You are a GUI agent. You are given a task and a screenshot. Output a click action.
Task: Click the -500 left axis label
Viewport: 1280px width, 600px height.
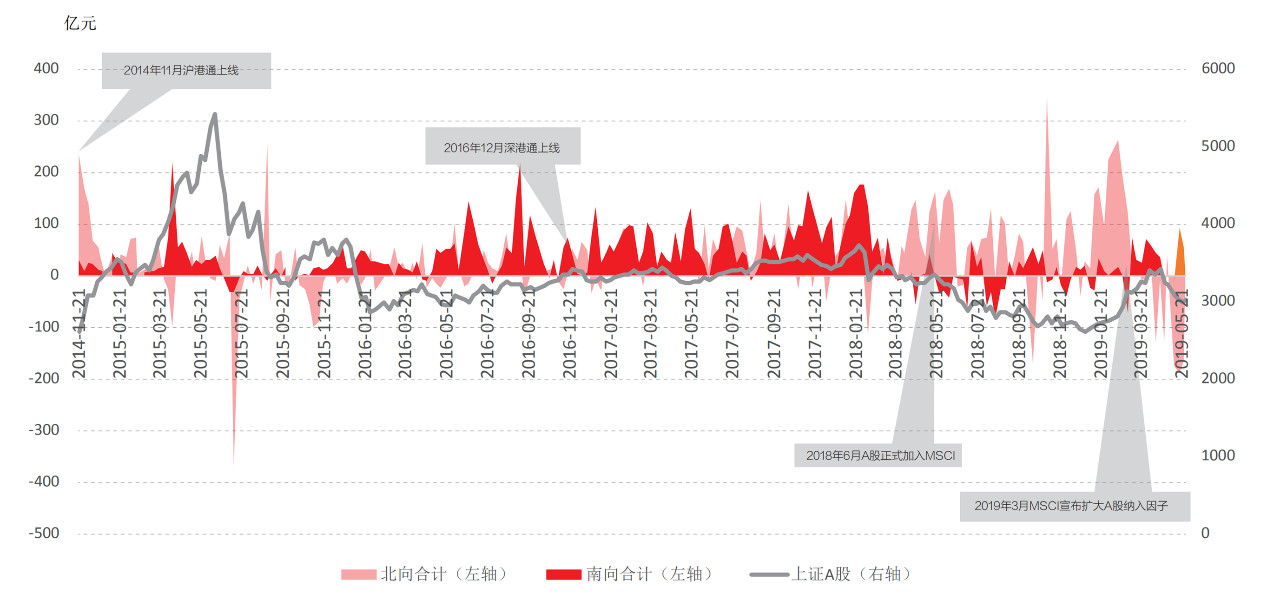[x=43, y=533]
